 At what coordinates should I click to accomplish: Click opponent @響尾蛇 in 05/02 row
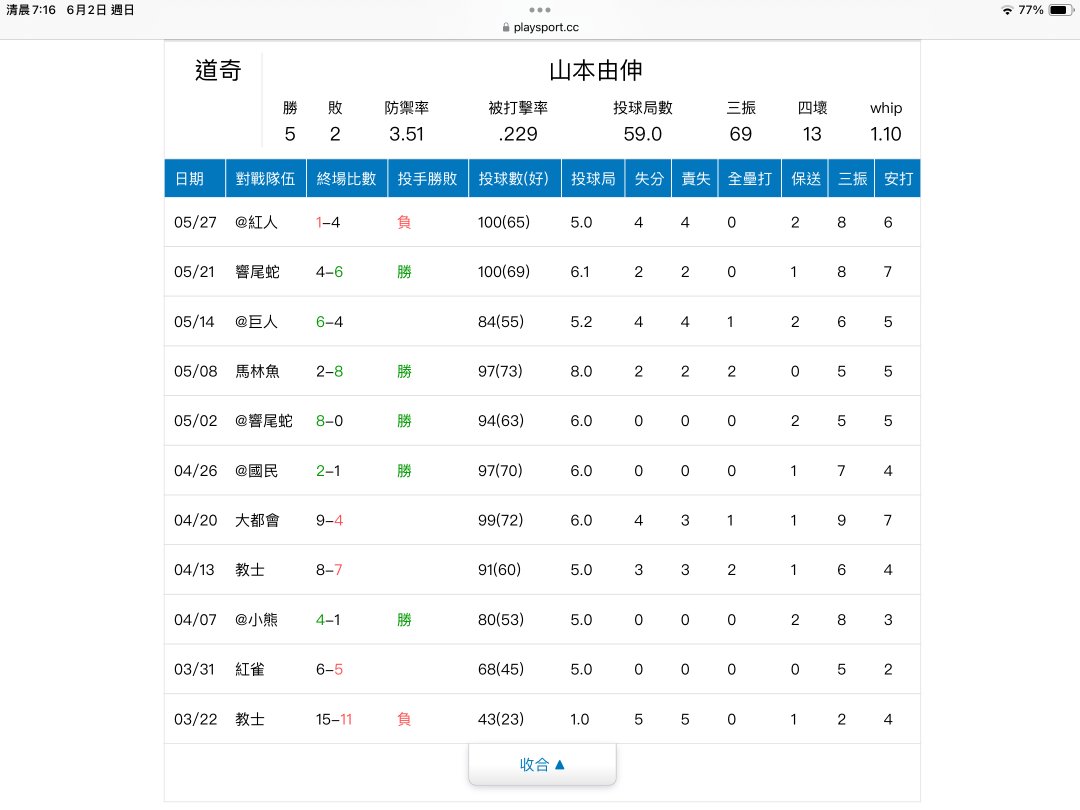pyautogui.click(x=264, y=421)
